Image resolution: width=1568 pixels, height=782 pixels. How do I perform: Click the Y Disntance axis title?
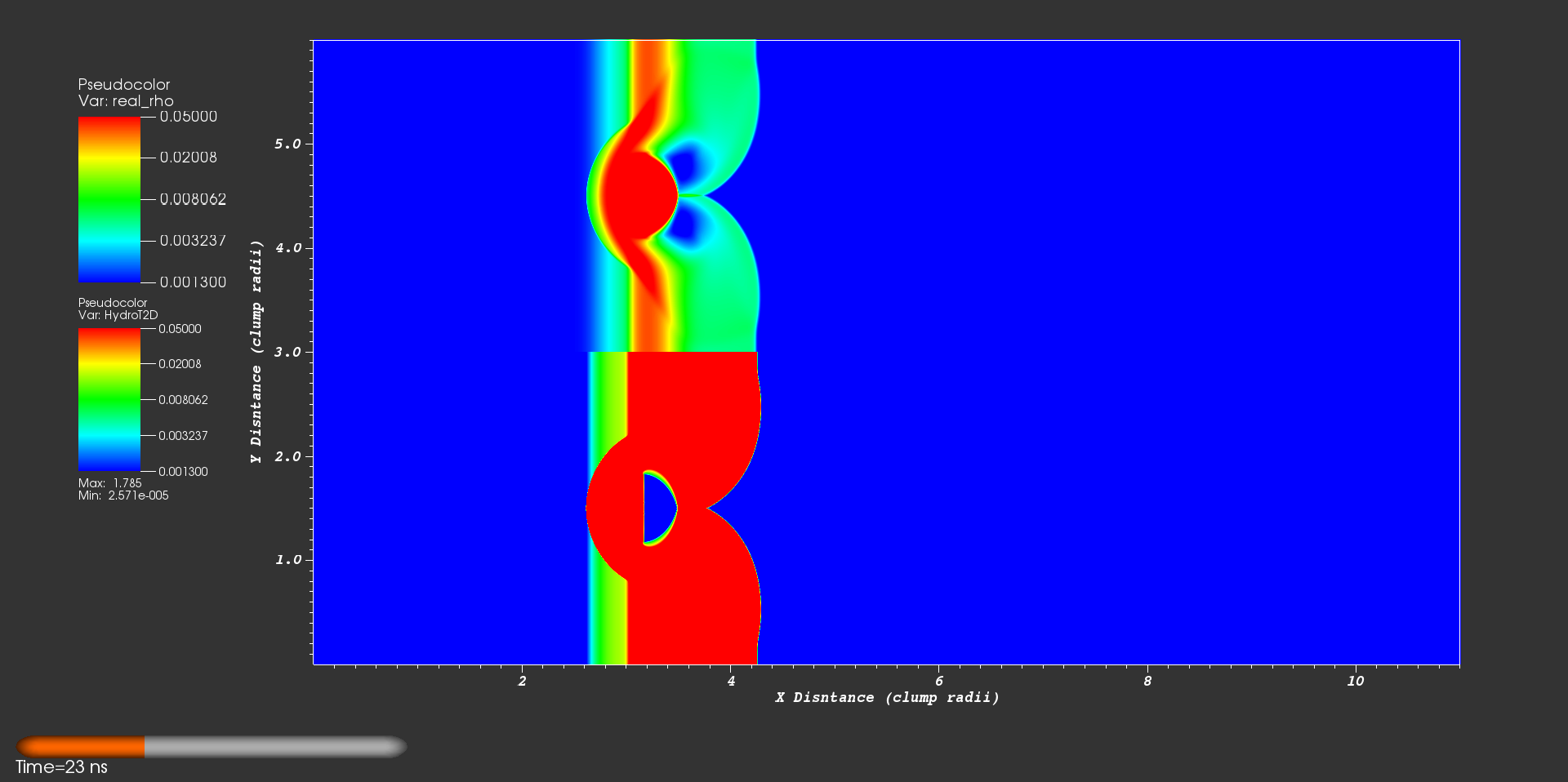click(x=256, y=352)
